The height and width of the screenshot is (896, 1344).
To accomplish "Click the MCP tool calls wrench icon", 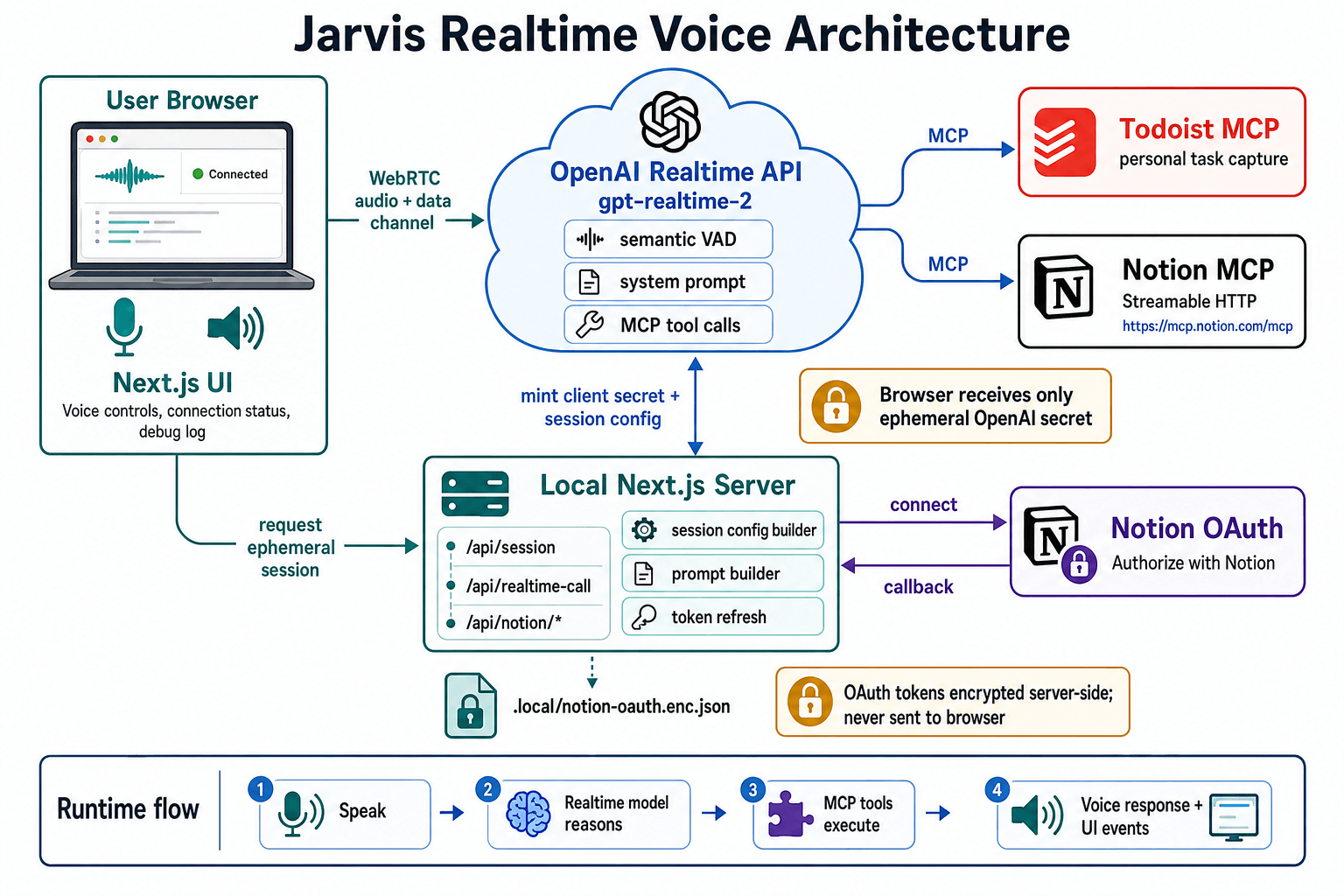I will (x=590, y=325).
